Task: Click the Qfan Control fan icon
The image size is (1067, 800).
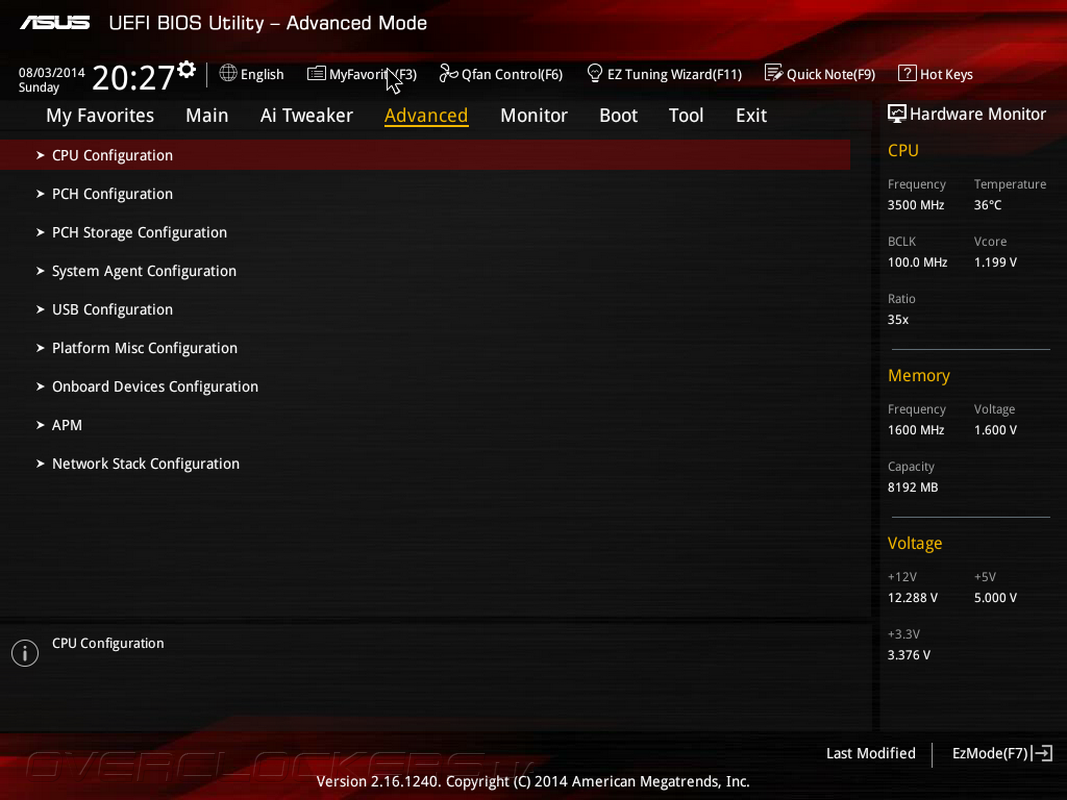Action: 448,73
